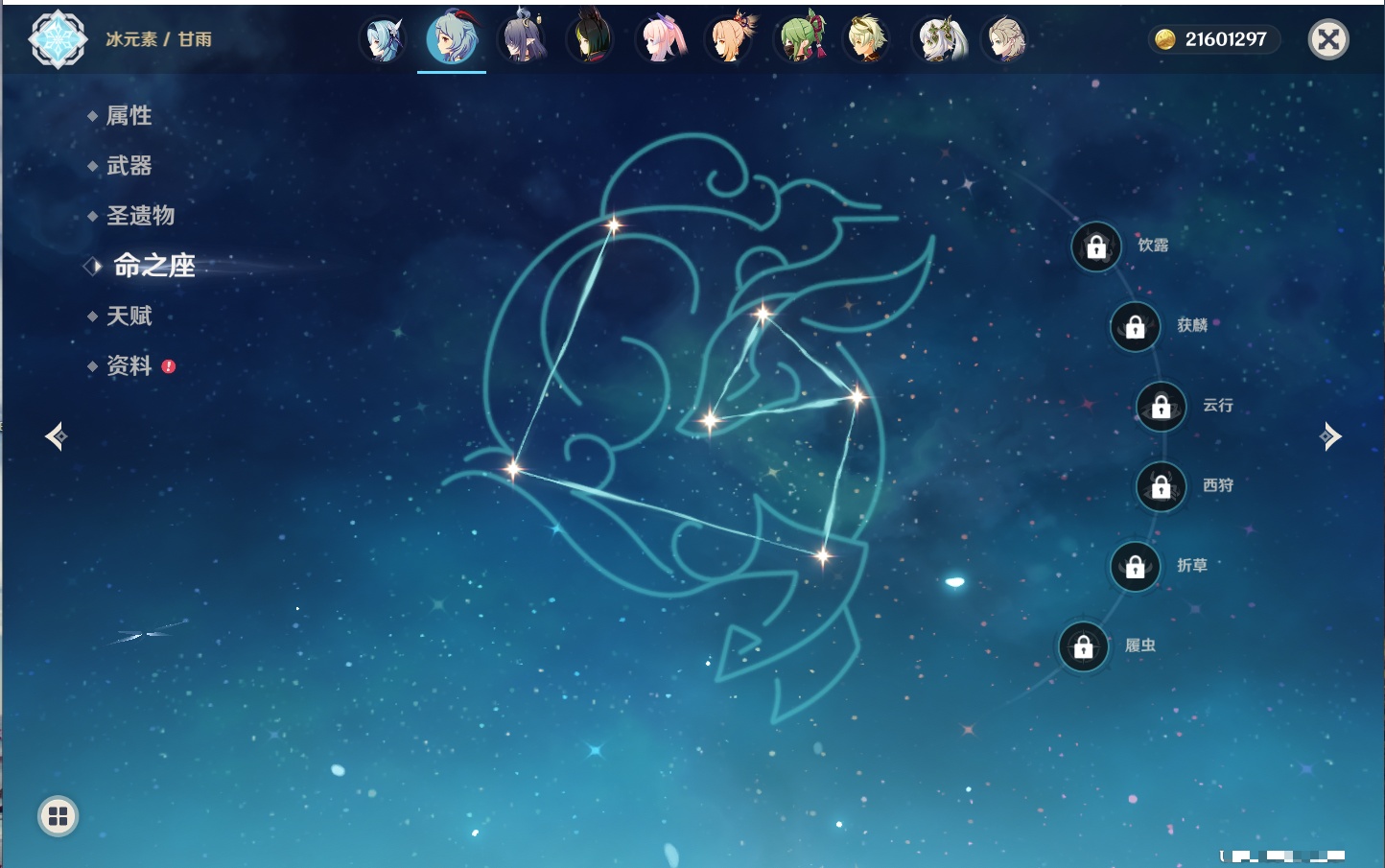Open the 天赋 talents page
Screen dimensions: 1385x868
tap(129, 316)
